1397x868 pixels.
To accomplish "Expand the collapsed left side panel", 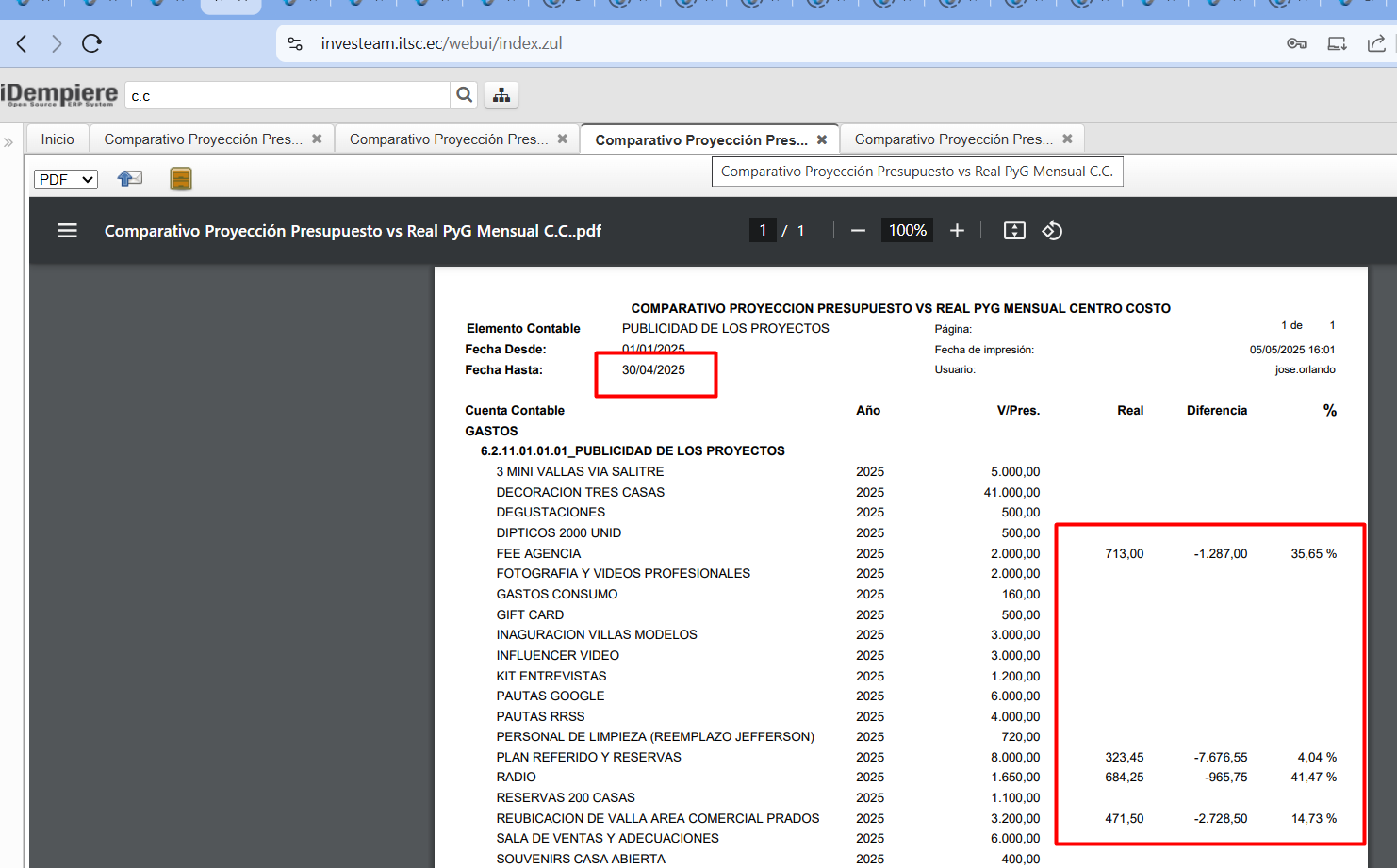I will pyautogui.click(x=8, y=142).
